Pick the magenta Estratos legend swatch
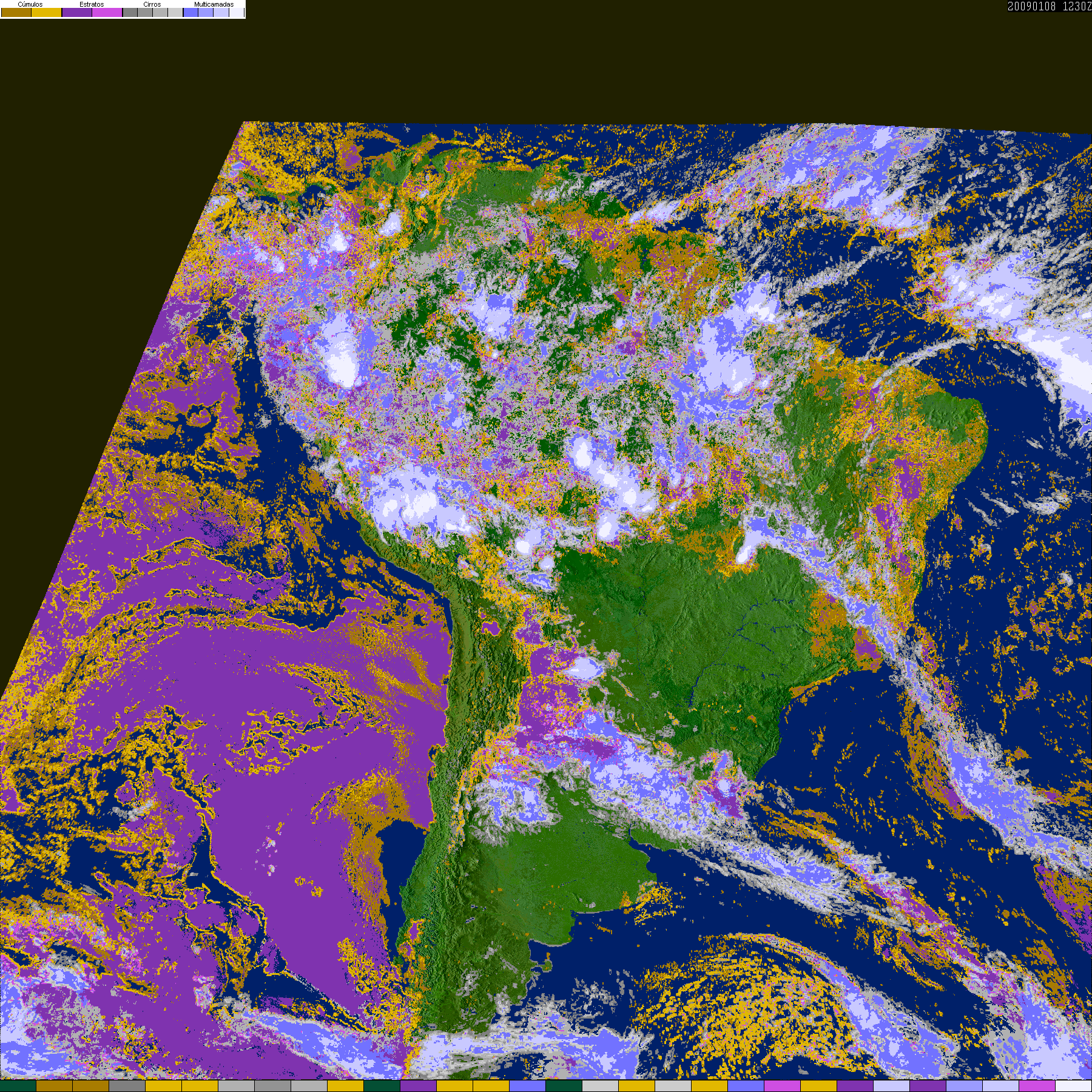The width and height of the screenshot is (1092, 1092). click(x=107, y=12)
